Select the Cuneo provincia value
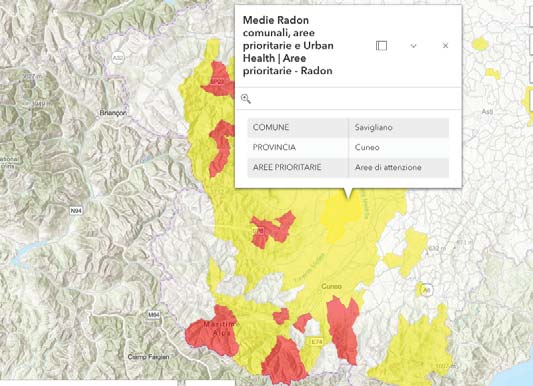Image resolution: width=533 pixels, height=386 pixels. (367, 147)
